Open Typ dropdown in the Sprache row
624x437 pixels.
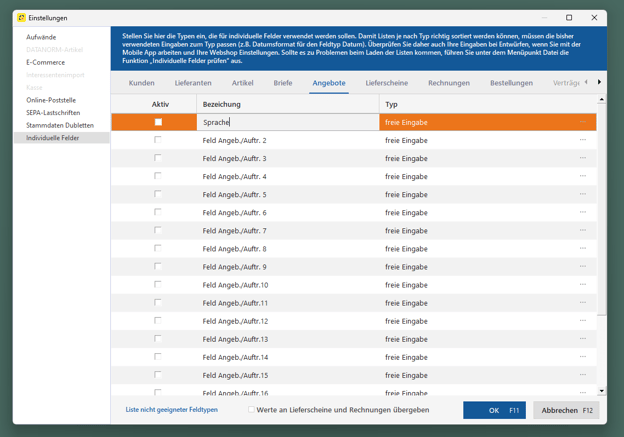click(x=488, y=122)
